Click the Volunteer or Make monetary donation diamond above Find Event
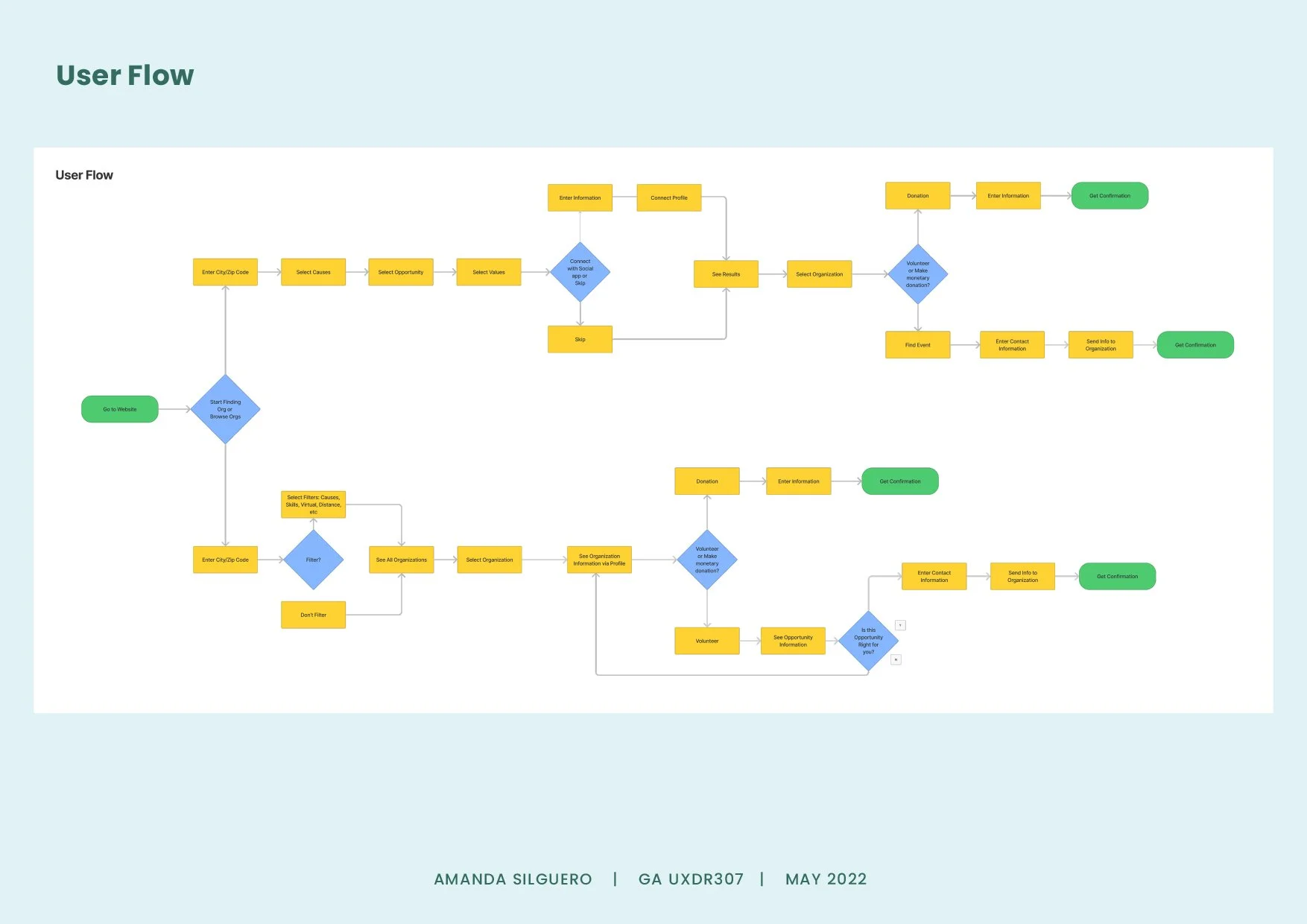This screenshot has height=924, width=1307. [917, 274]
